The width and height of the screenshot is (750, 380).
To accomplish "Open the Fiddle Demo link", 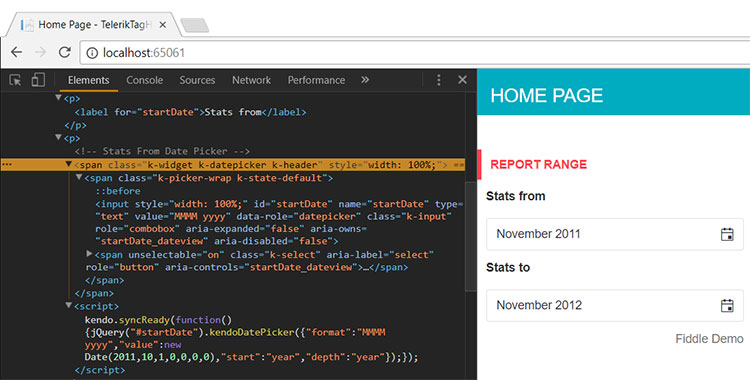I will (x=709, y=339).
